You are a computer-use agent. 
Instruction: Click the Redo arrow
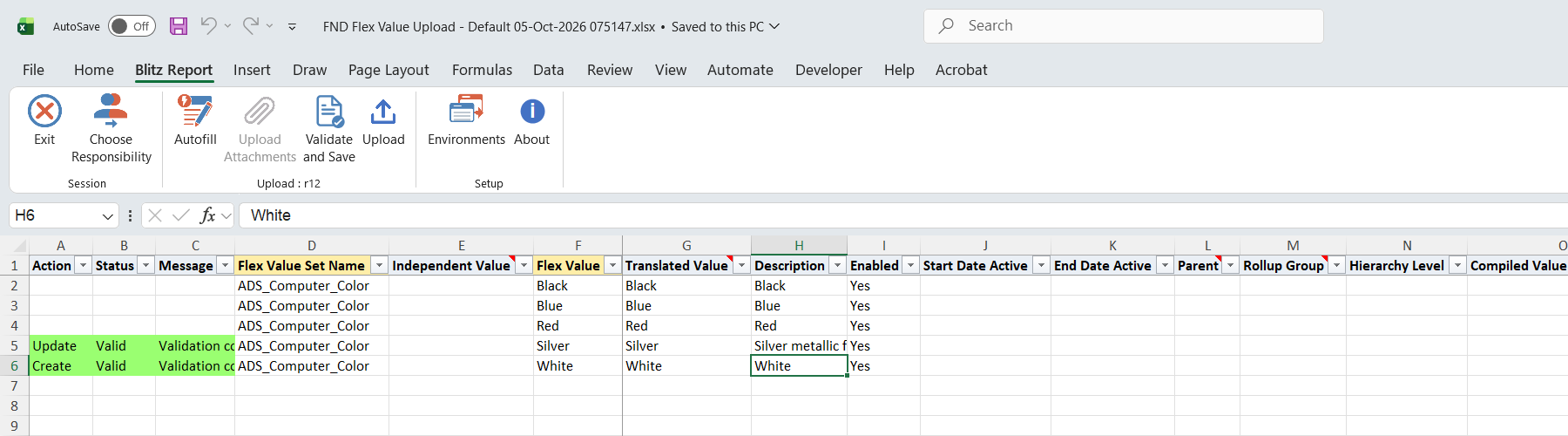[x=251, y=26]
